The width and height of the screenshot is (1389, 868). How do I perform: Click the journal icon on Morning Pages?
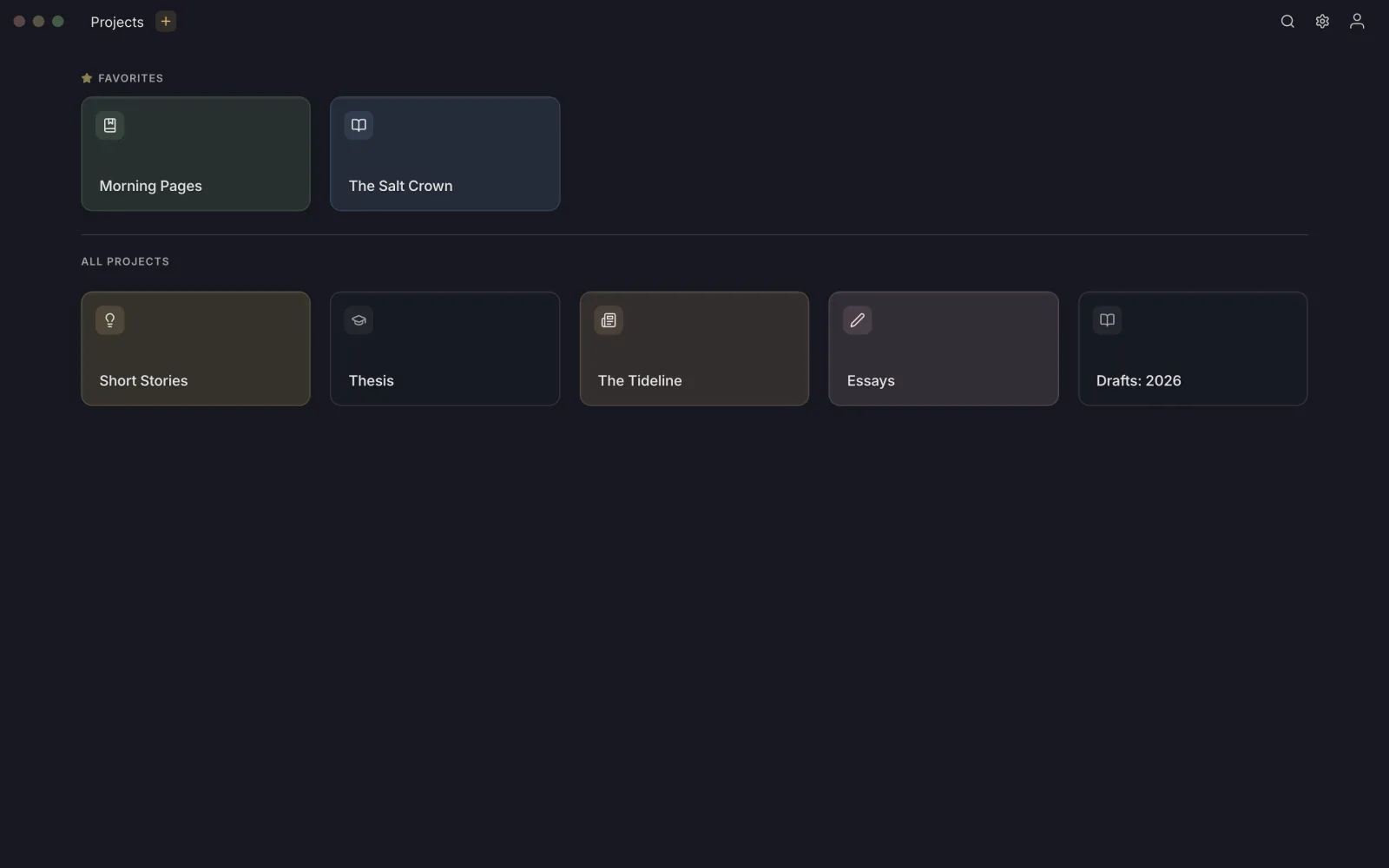(x=109, y=125)
